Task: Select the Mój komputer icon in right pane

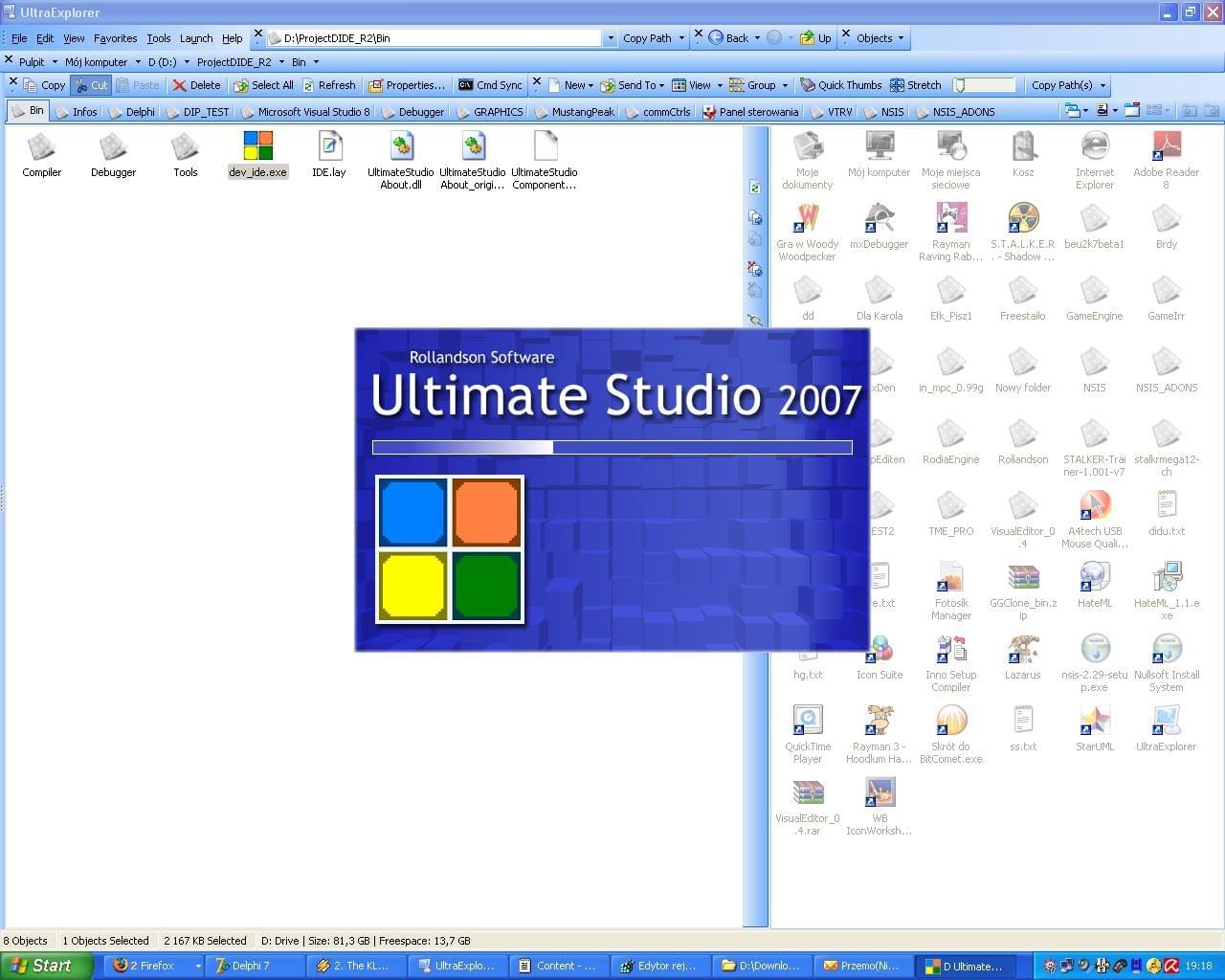Action: pos(880,155)
